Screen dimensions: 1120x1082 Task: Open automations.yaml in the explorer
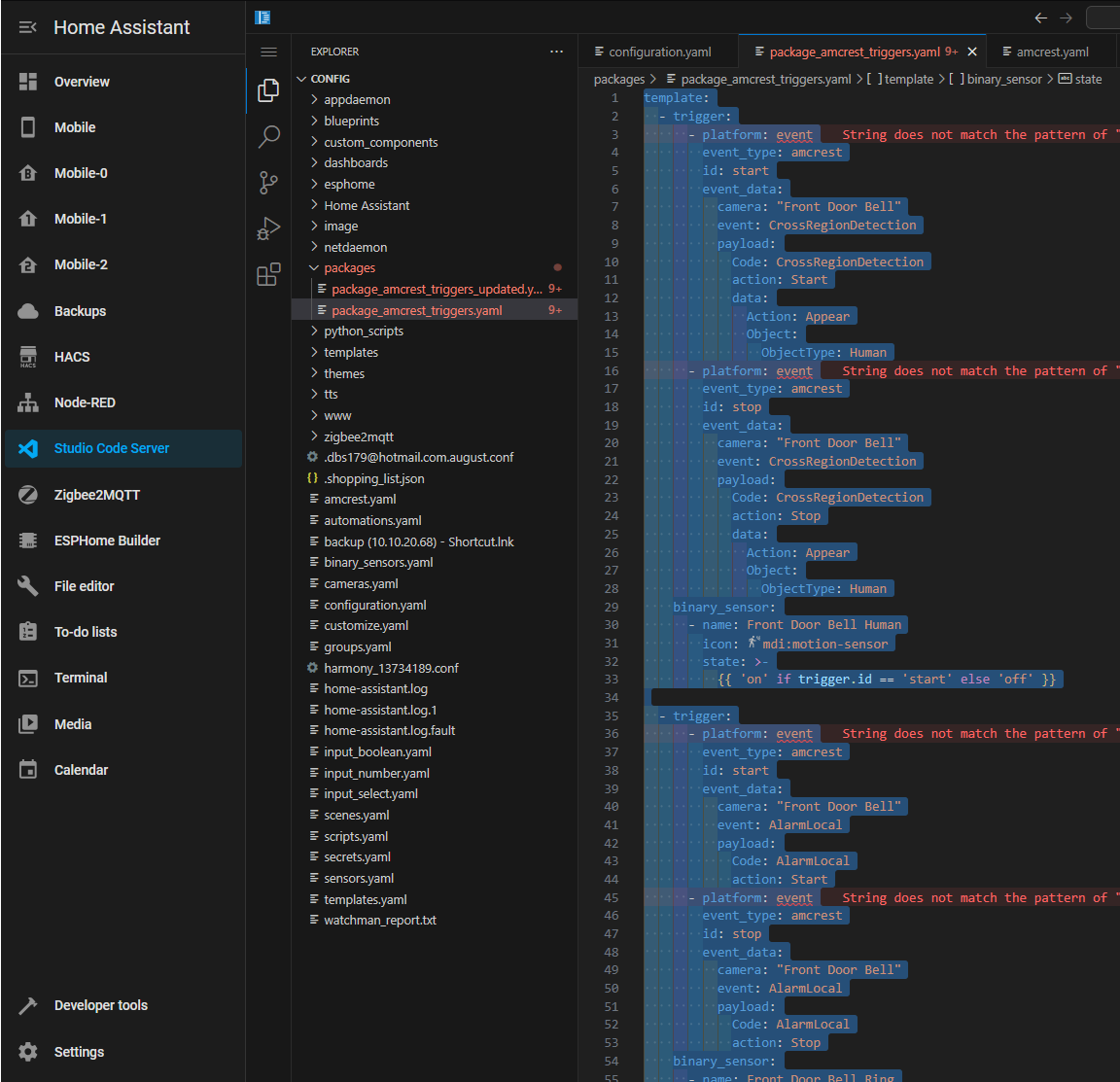tap(372, 520)
